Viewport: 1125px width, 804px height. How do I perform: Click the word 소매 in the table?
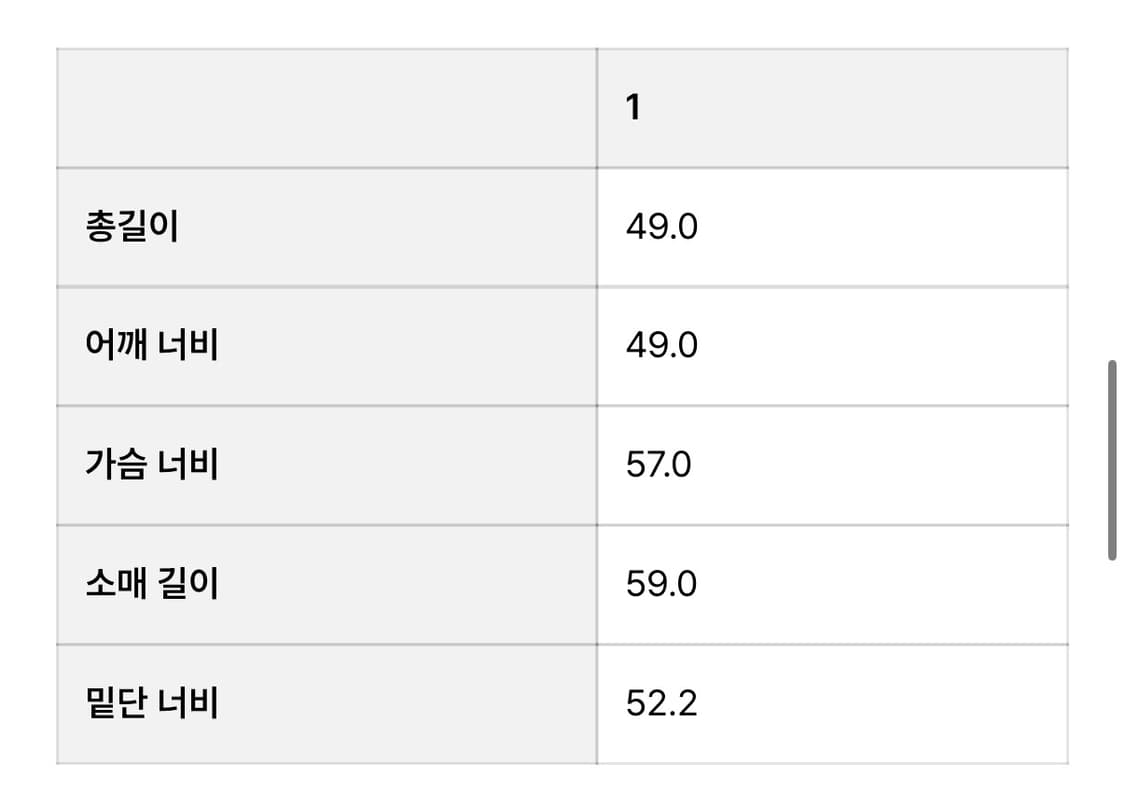coord(116,584)
